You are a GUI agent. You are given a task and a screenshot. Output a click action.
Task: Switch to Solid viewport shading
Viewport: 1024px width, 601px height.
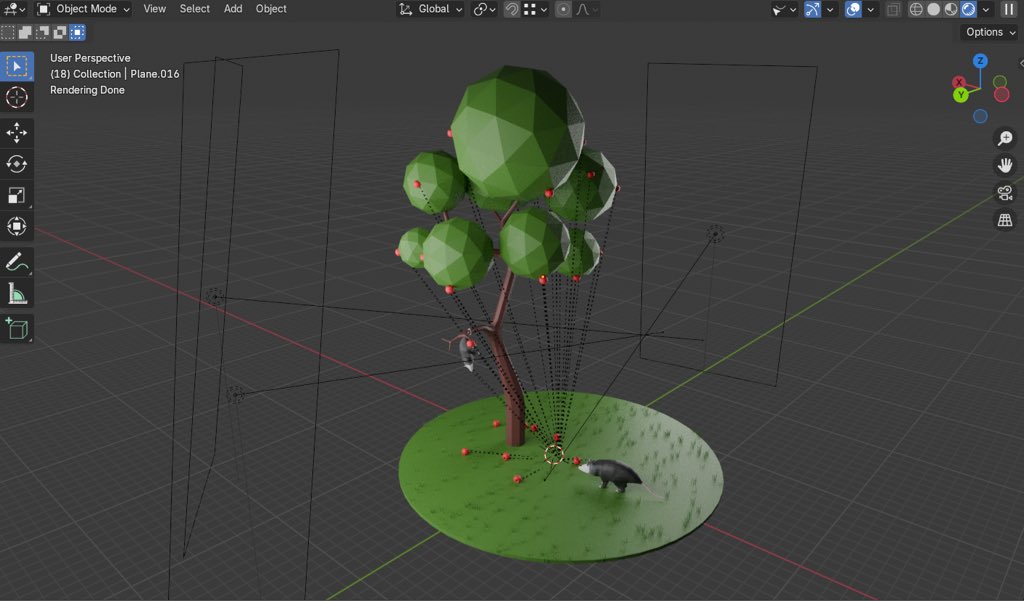click(x=934, y=9)
